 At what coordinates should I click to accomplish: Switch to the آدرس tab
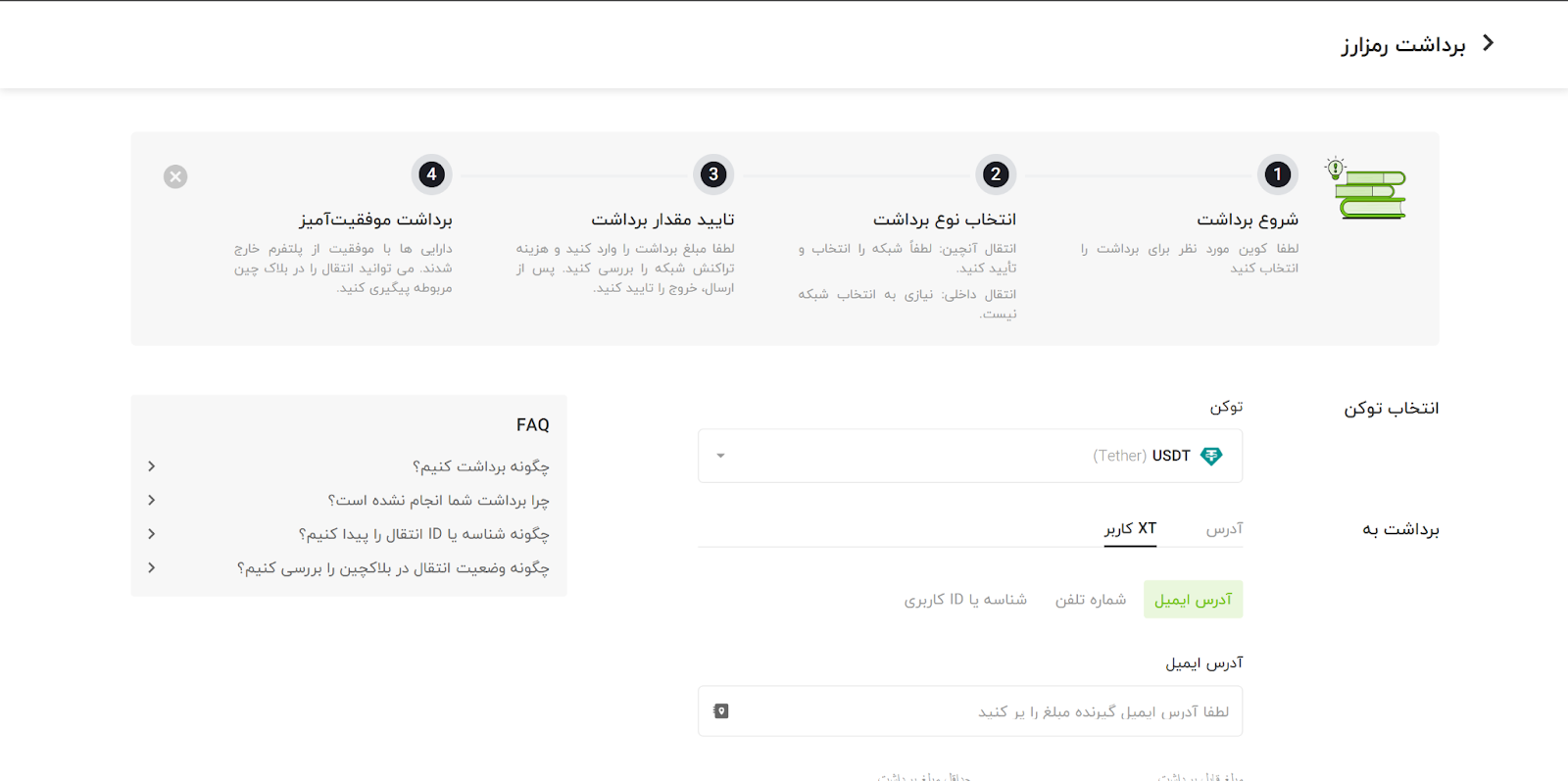pyautogui.click(x=1224, y=529)
